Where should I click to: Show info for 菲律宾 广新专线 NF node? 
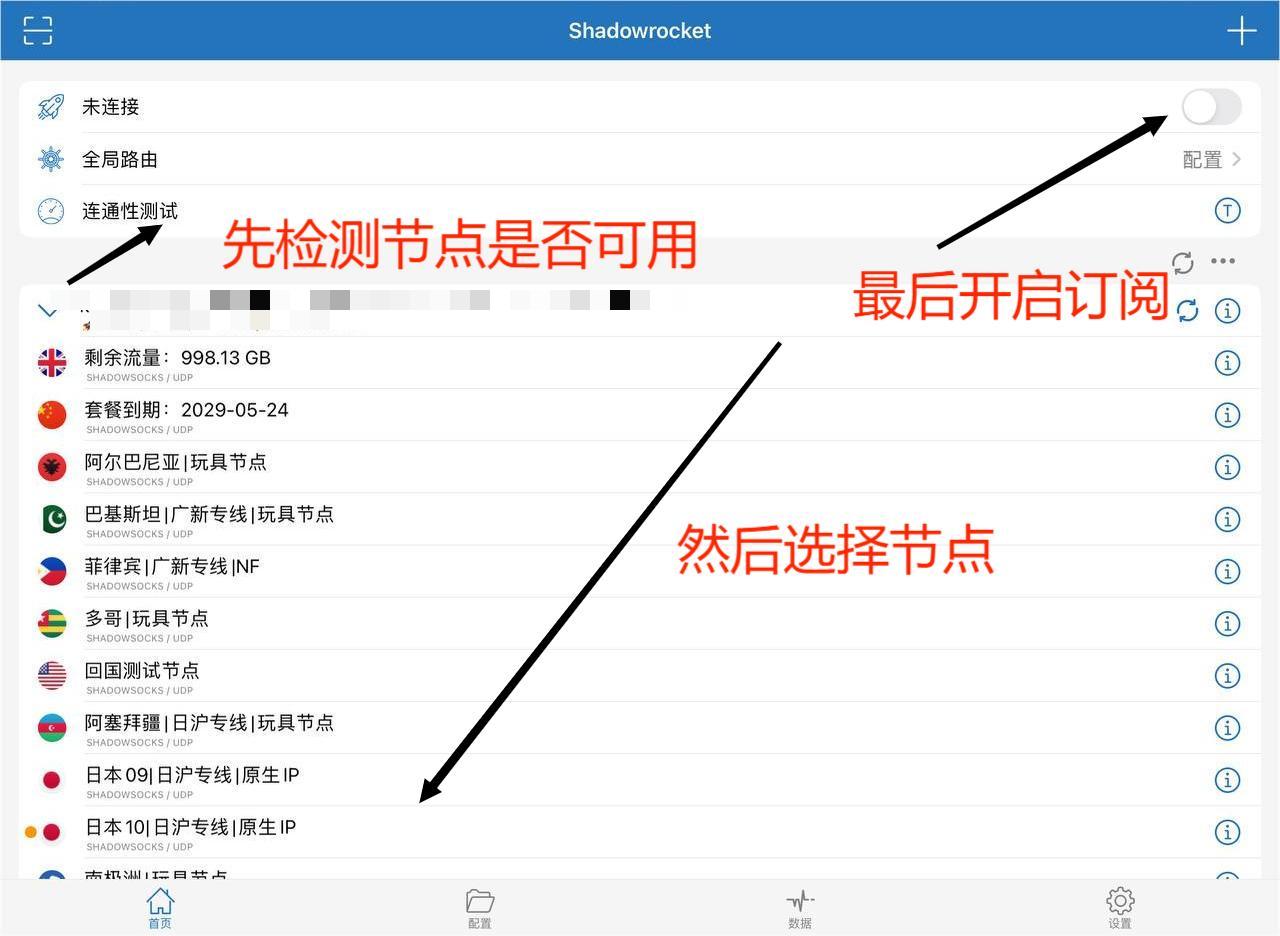tap(1227, 571)
